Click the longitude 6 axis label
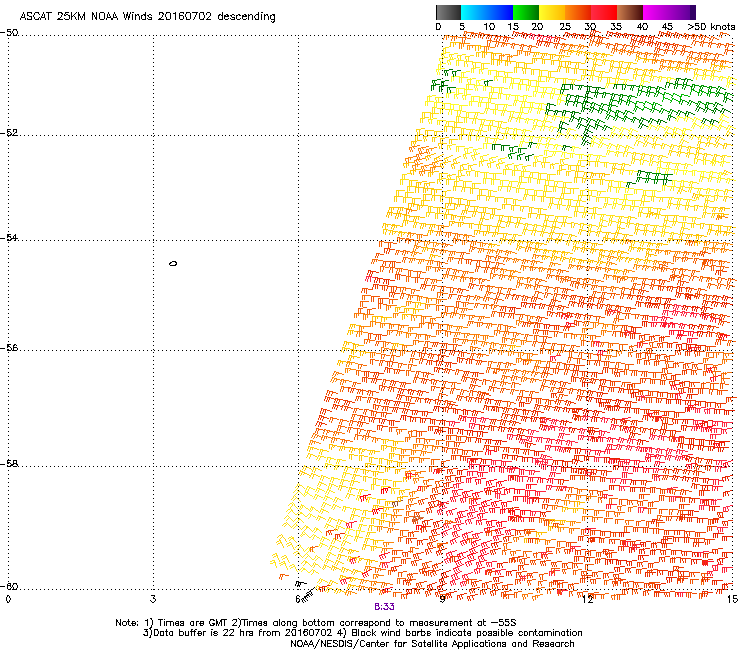 298,599
